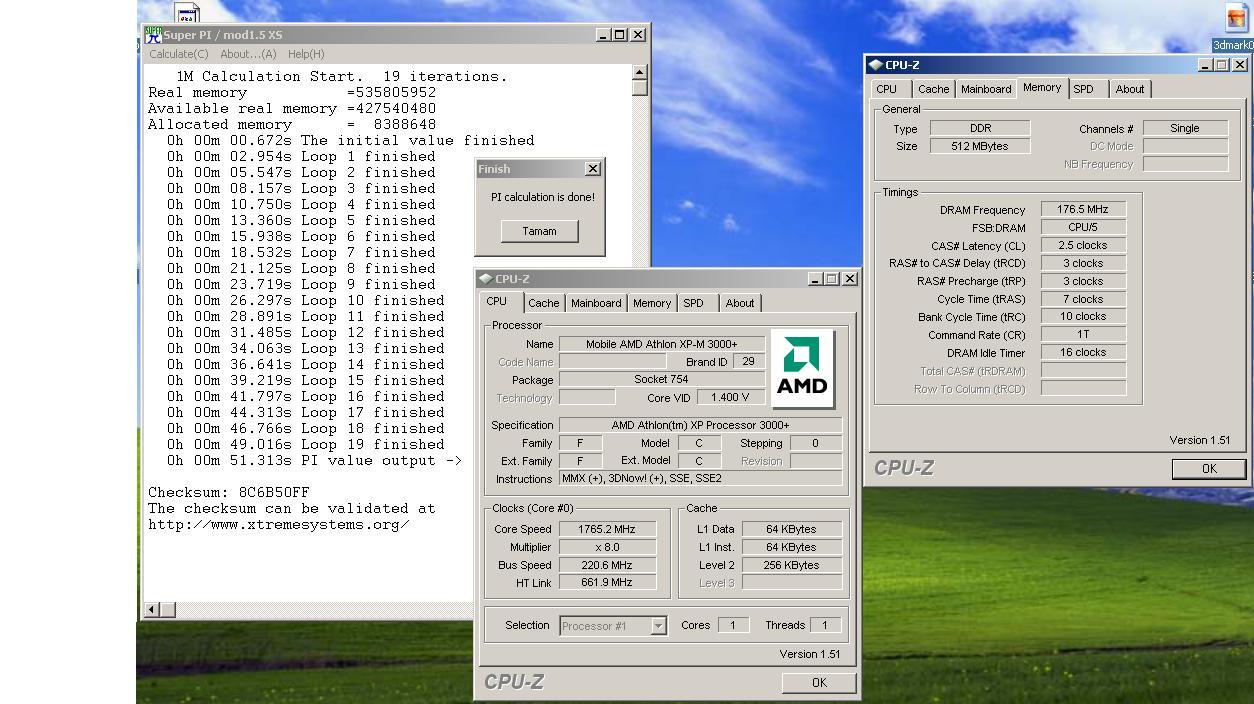Switch to Cache tab in front CPU-Z
1254x704 pixels.
pos(543,303)
